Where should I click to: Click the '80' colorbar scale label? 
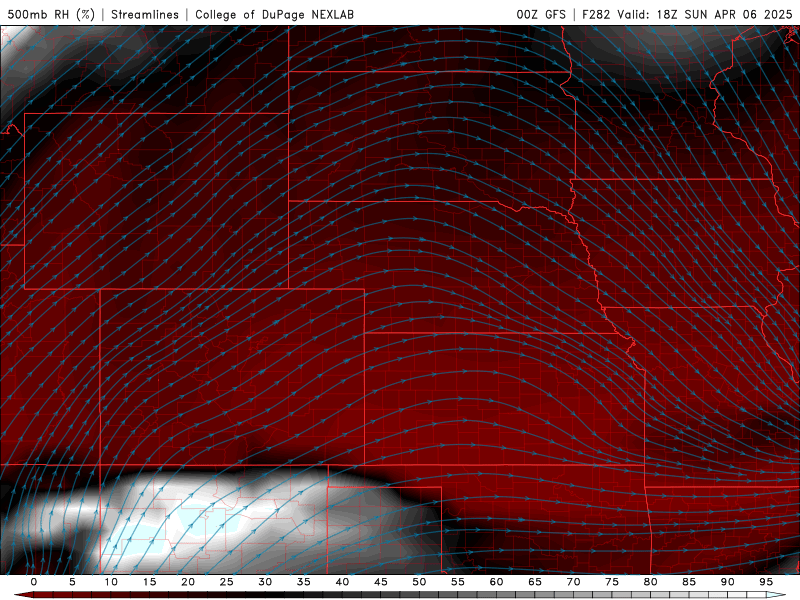click(x=650, y=582)
